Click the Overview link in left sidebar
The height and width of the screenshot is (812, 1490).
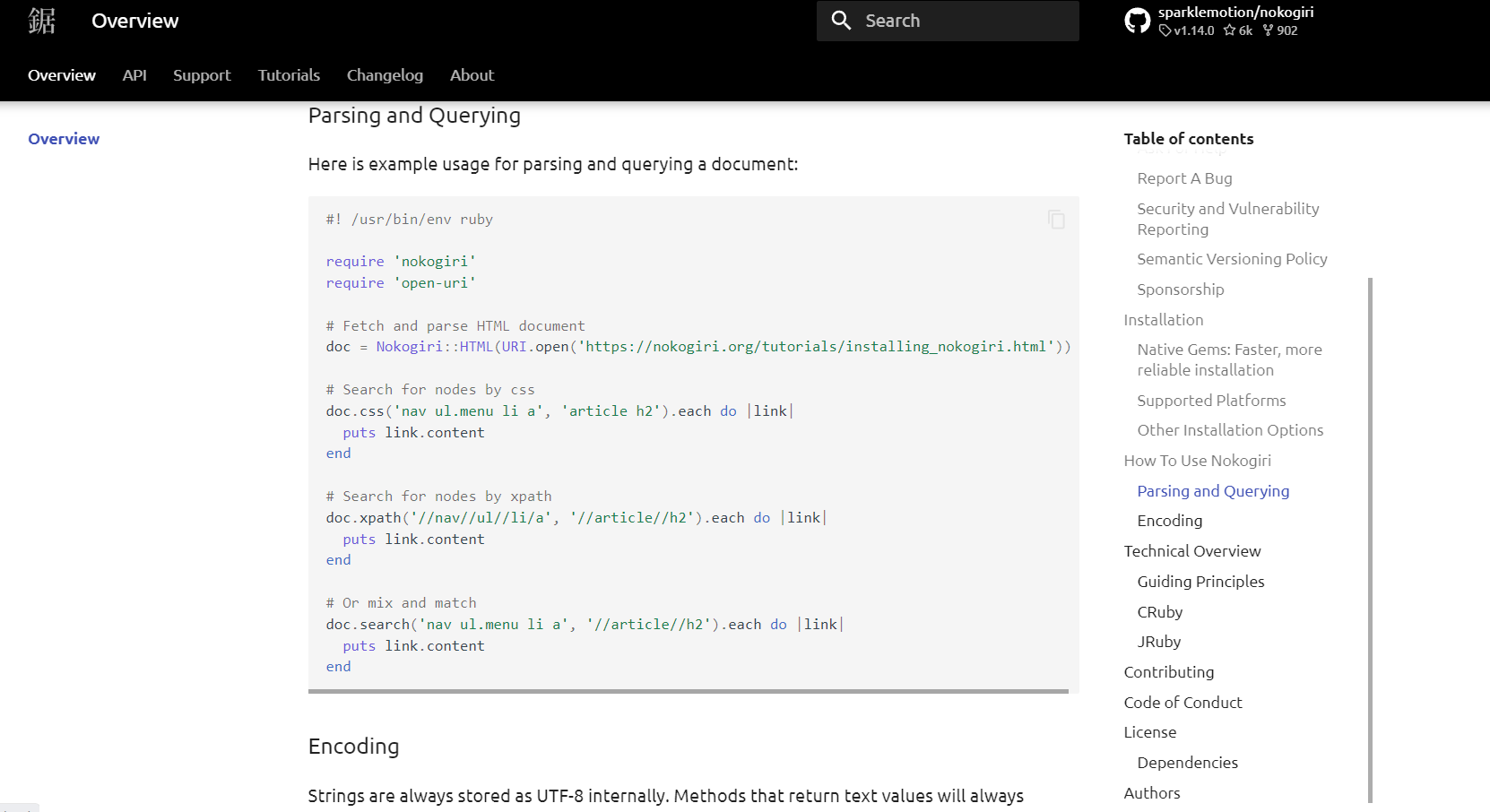(64, 139)
